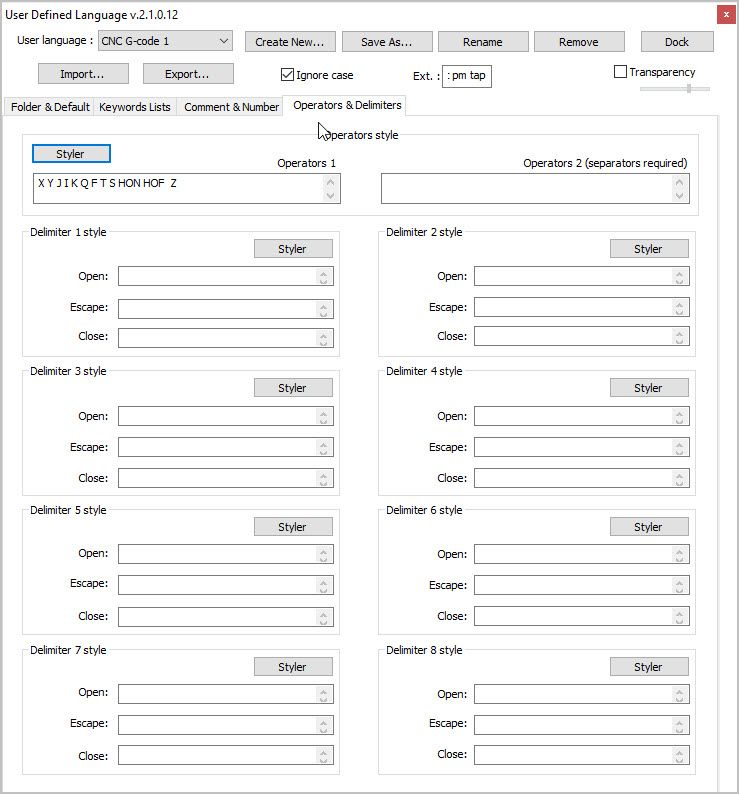Click the Save As... button

click(x=386, y=42)
